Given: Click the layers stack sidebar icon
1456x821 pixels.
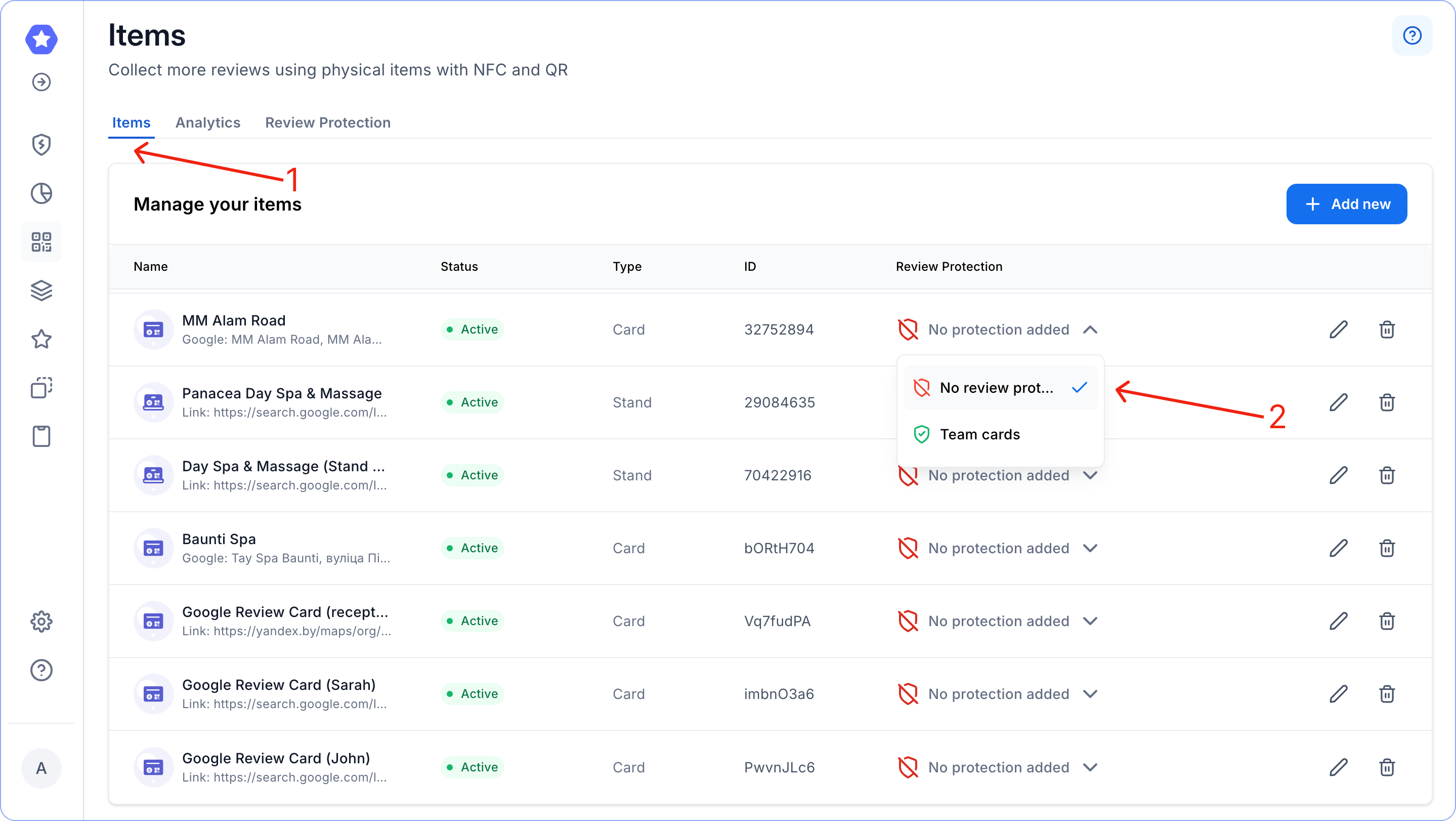Looking at the screenshot, I should pos(41,291).
